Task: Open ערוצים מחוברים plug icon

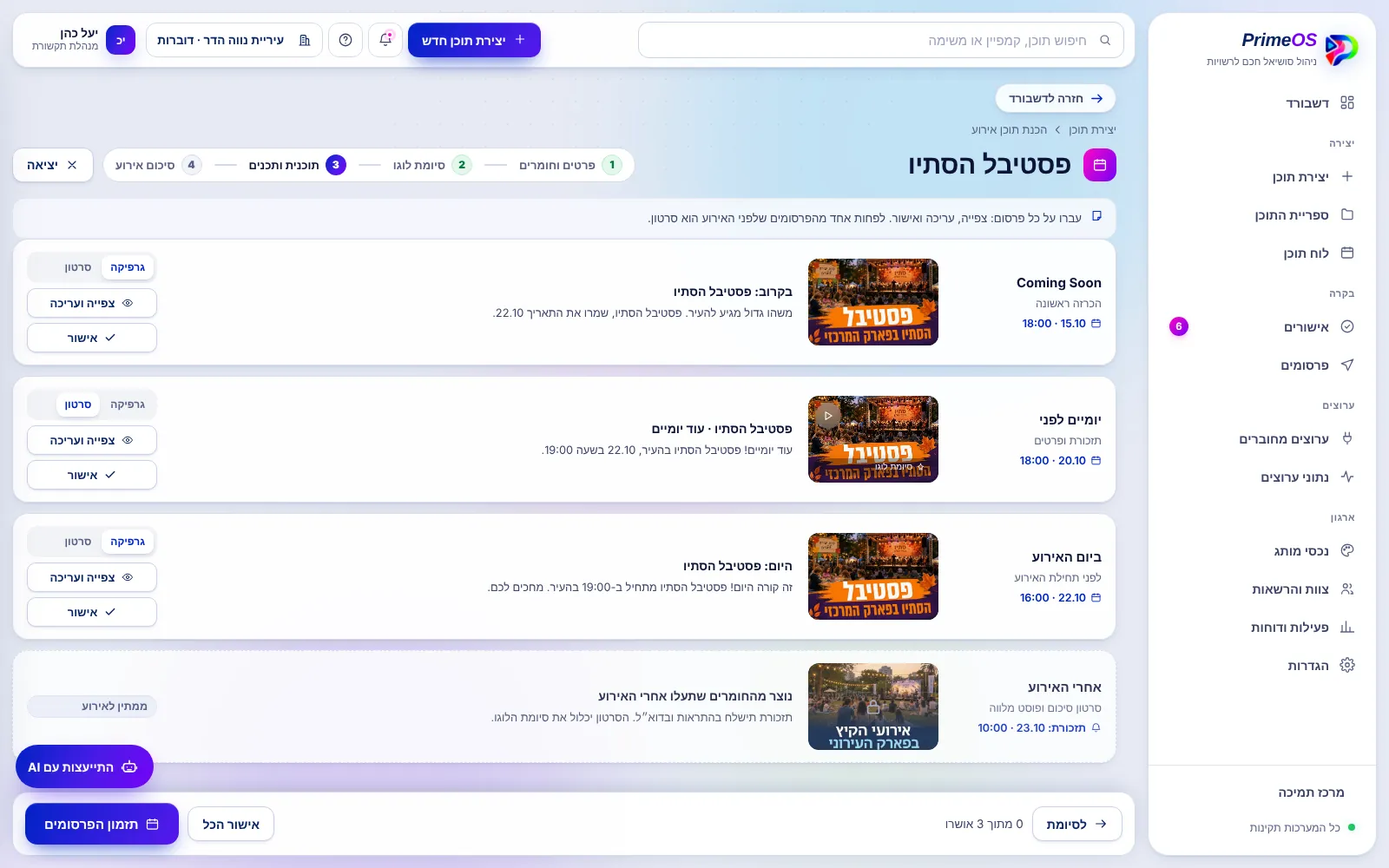Action: [1347, 438]
